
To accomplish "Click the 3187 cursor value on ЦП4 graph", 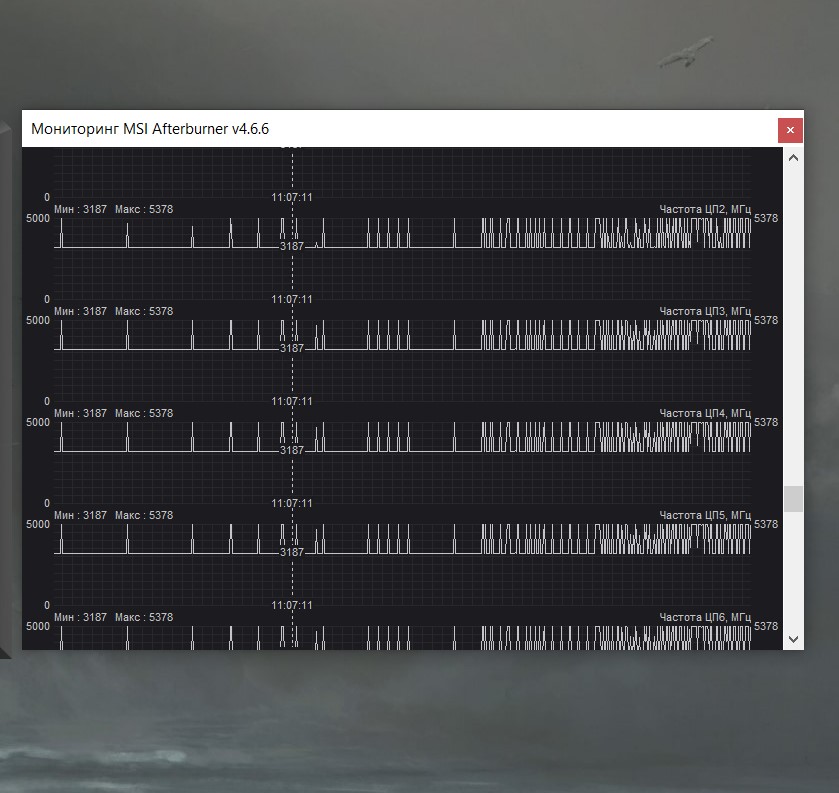I will [292, 450].
